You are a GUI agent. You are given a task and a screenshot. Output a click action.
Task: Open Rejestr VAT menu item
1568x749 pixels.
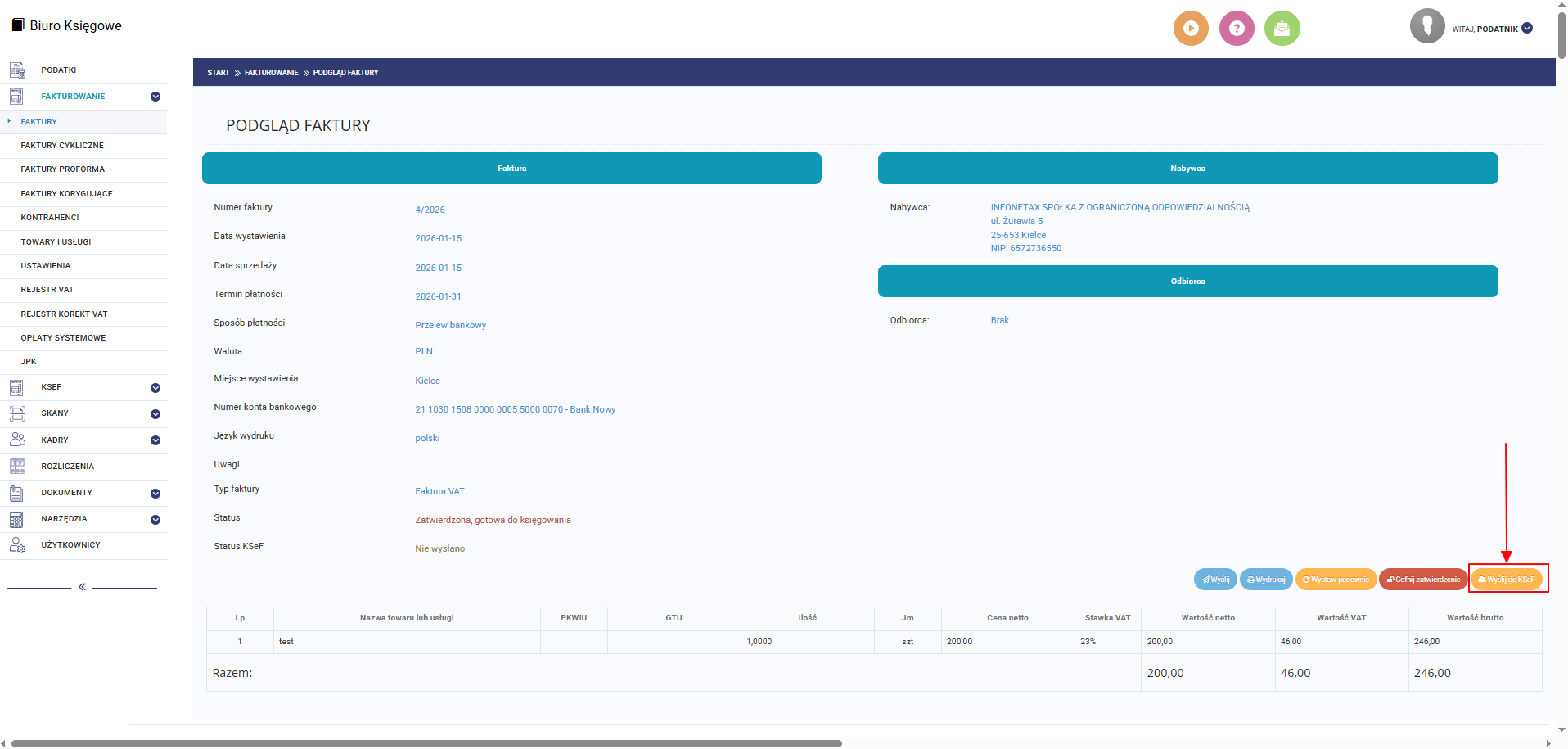point(47,290)
